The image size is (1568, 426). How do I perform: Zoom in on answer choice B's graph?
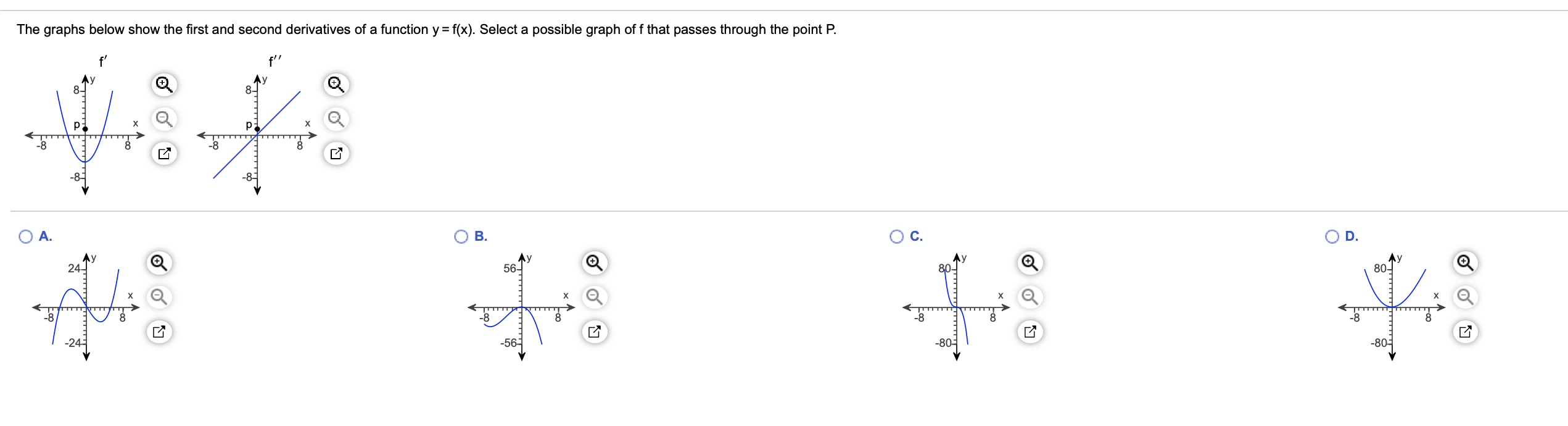(593, 262)
